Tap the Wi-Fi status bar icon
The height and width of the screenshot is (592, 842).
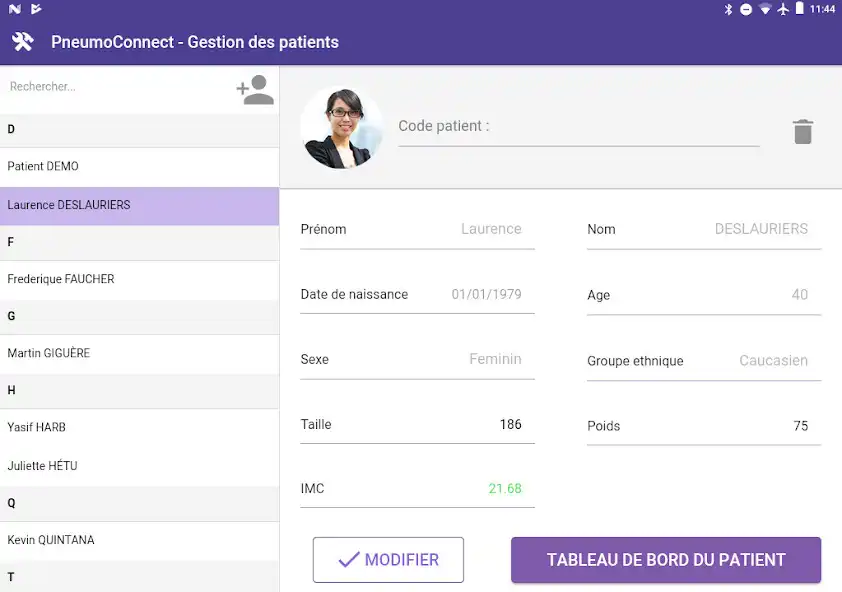point(765,9)
